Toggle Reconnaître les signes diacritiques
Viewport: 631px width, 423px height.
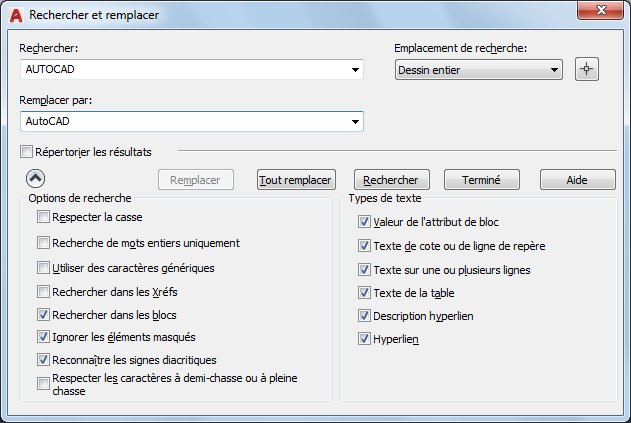click(x=43, y=360)
